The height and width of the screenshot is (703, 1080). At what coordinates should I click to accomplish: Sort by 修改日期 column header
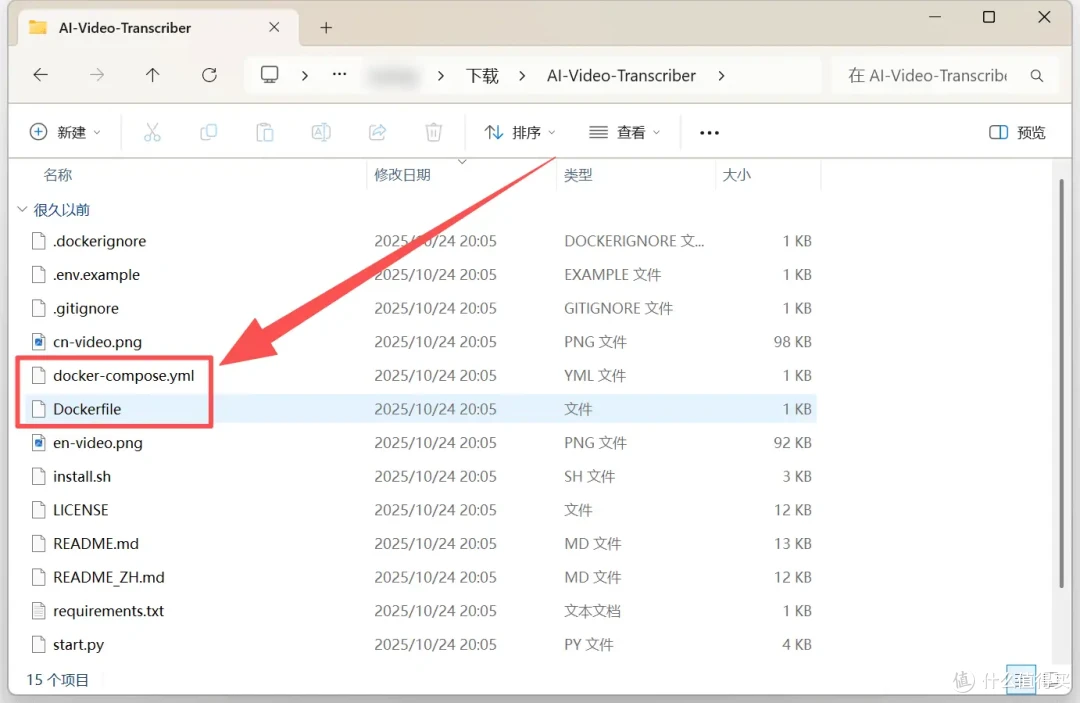tap(402, 175)
